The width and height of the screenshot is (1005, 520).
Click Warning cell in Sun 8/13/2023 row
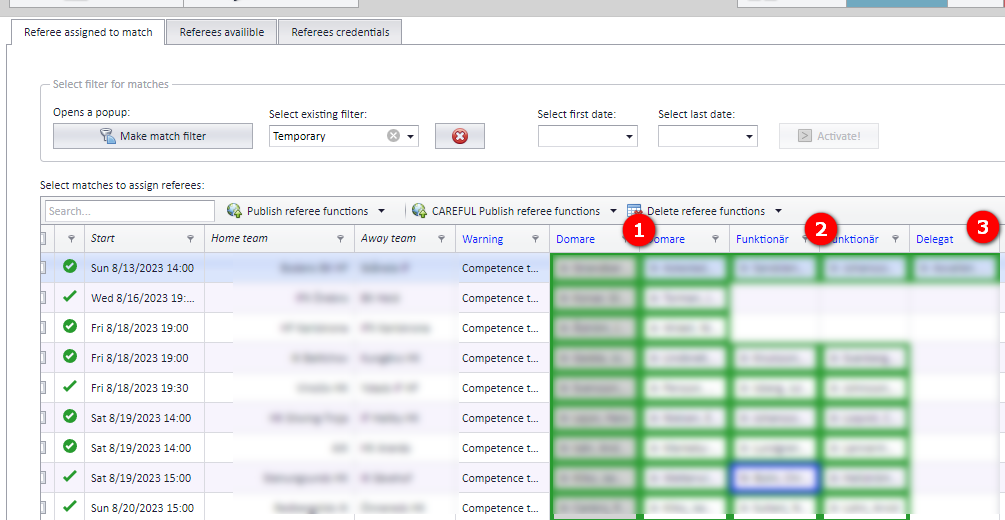point(502,268)
